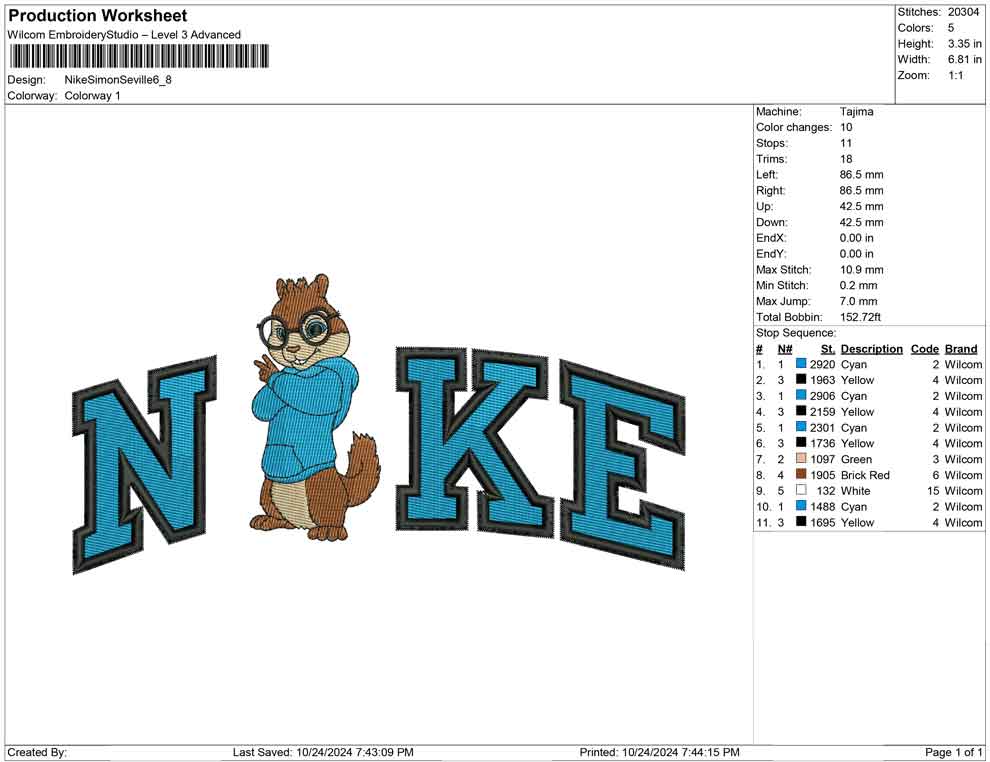Viewport: 990px width, 762px height.
Task: Click design name 'NikeSimonSeville6_8'
Action: (x=118, y=80)
